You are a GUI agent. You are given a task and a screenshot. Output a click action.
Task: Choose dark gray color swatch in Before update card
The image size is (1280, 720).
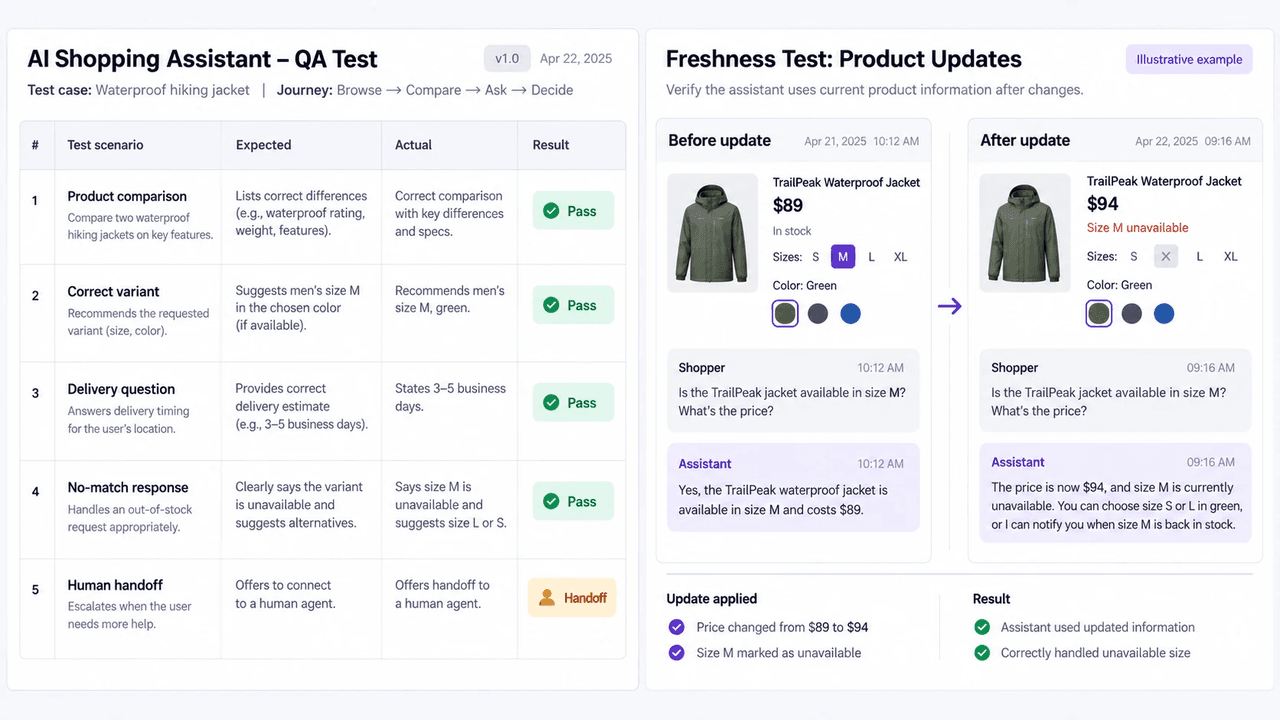pyautogui.click(x=818, y=314)
